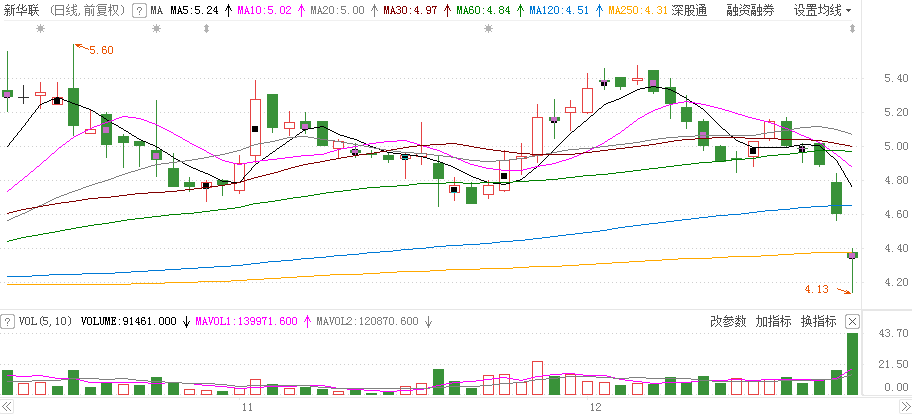Select the MA5:5.24 moving average label

[195, 10]
